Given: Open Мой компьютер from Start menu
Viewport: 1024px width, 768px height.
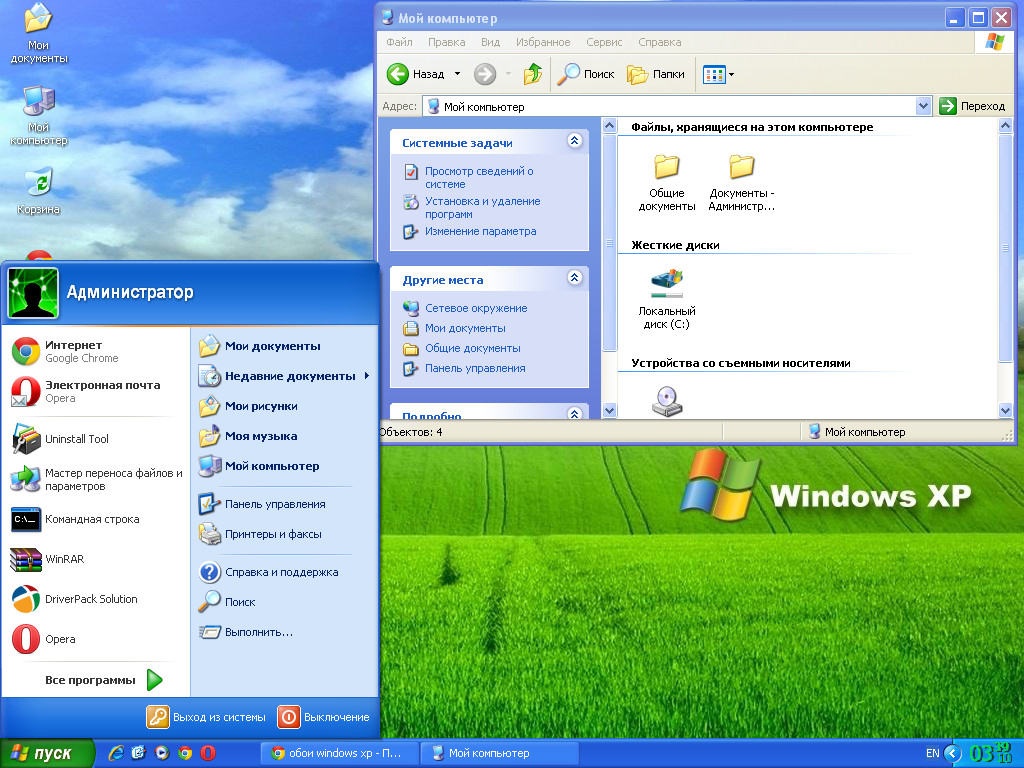Looking at the screenshot, I should coord(284,466).
